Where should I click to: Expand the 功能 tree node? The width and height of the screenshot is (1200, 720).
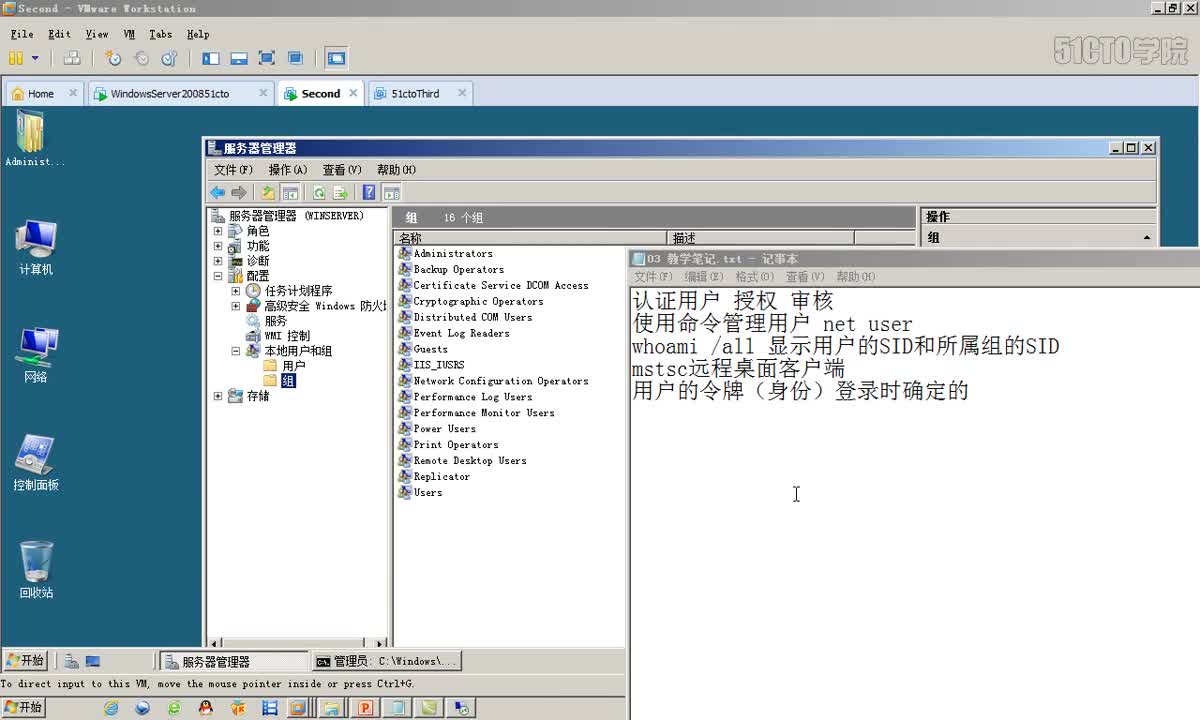click(x=218, y=246)
